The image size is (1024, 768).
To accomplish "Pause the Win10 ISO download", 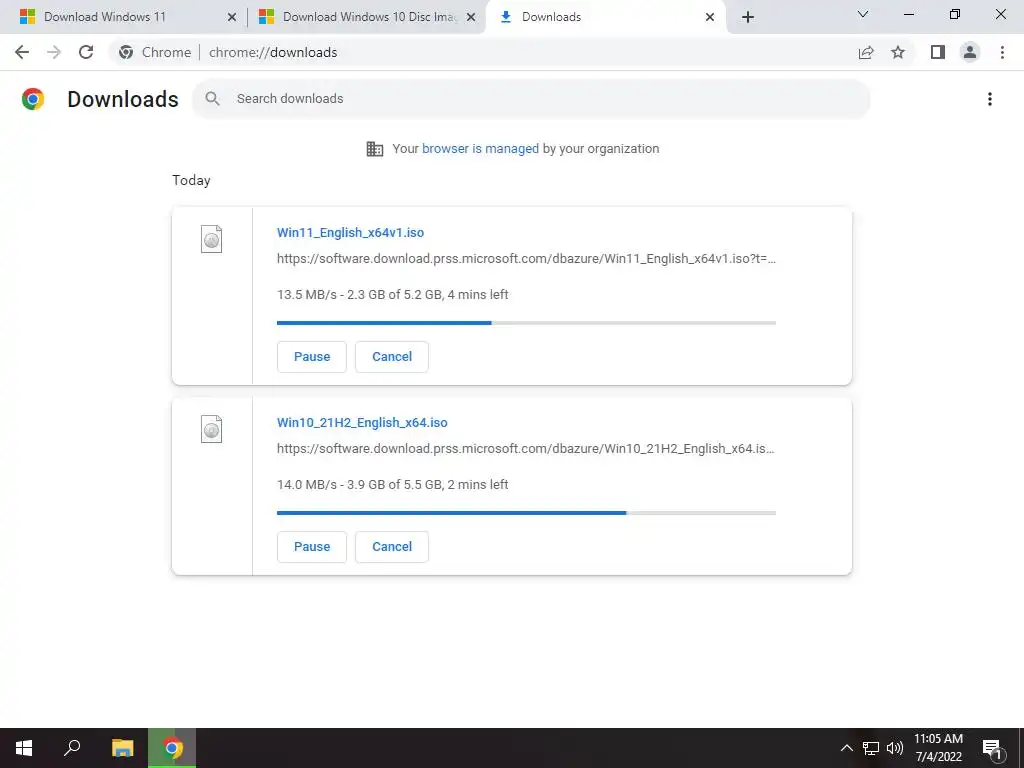I will [312, 547].
